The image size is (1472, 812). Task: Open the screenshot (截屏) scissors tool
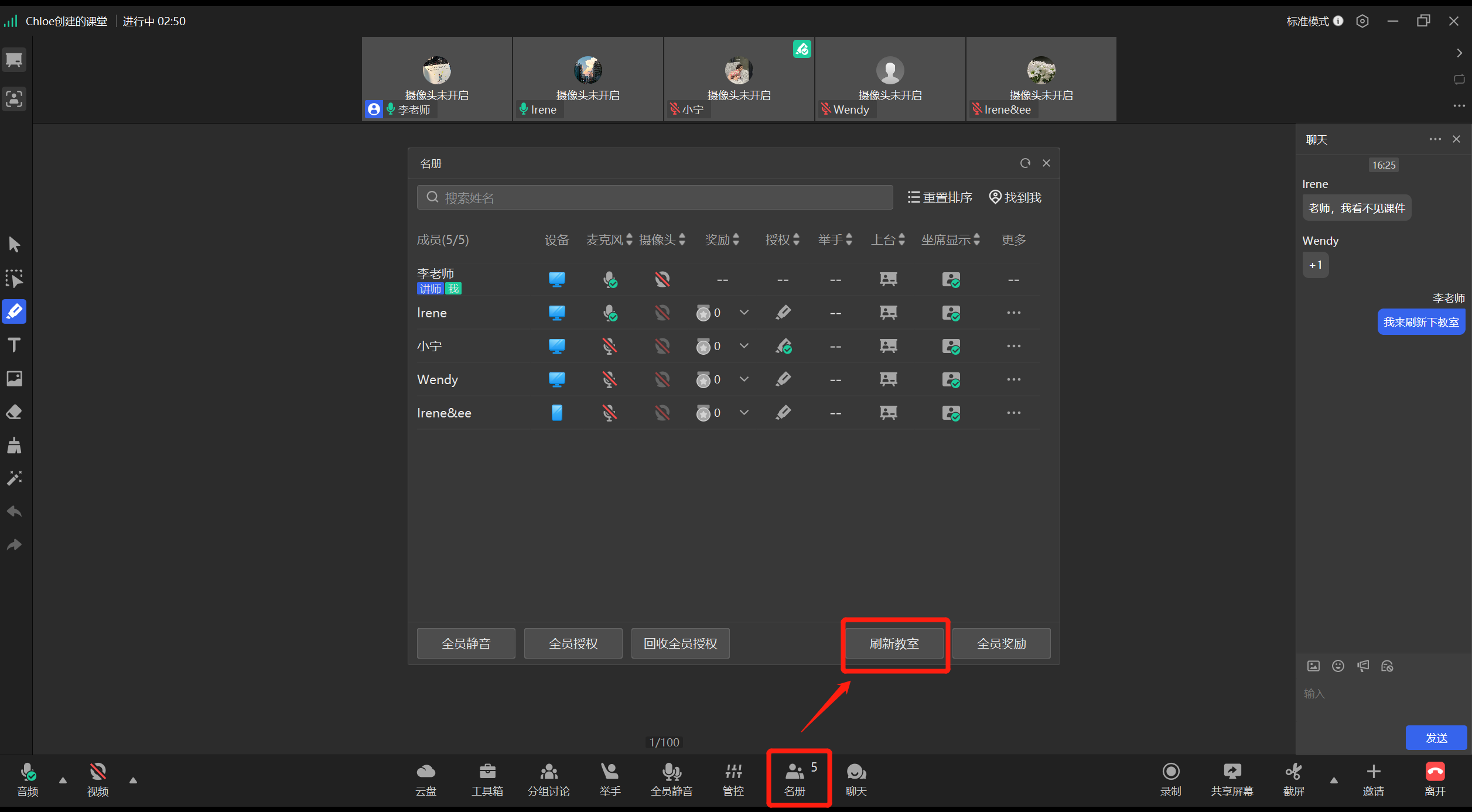[1293, 779]
